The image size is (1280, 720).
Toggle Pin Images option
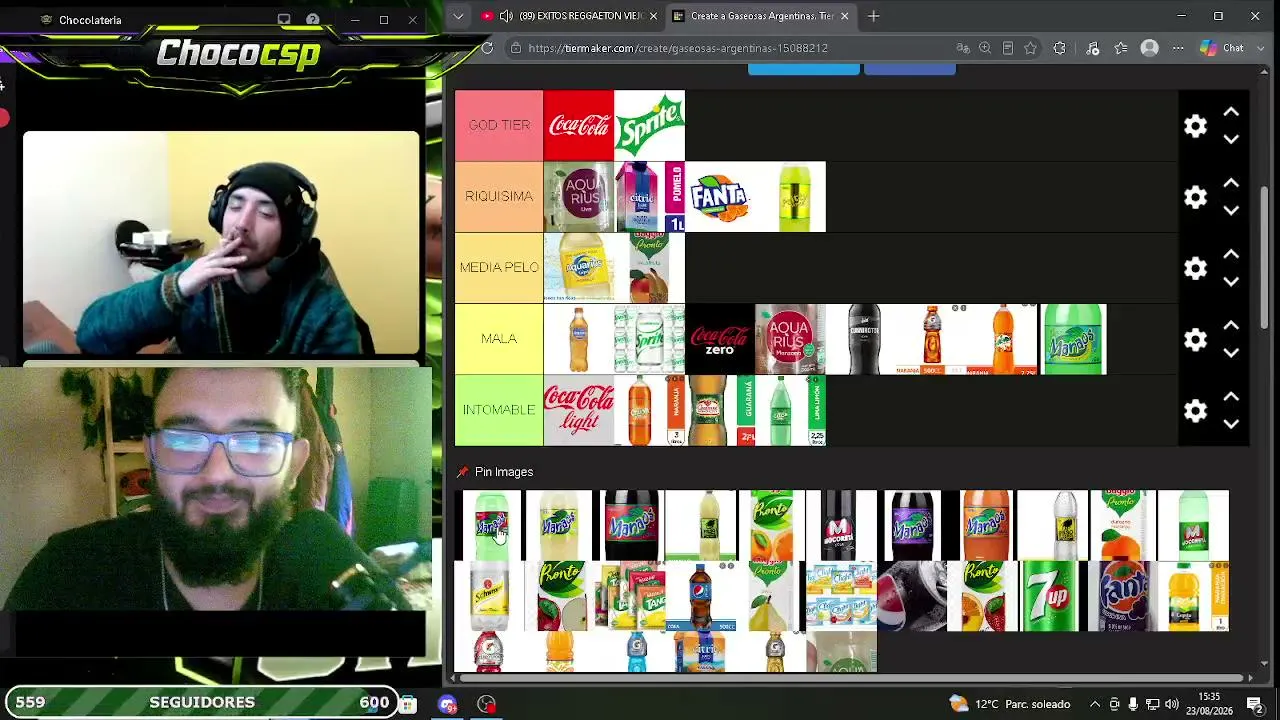(495, 472)
